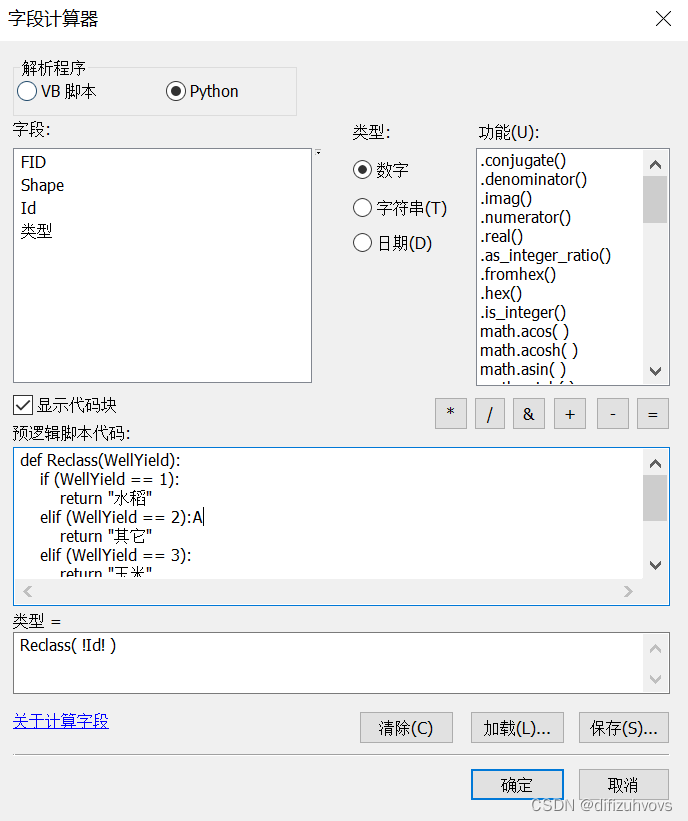Toggle the 显示代码块 checkbox

pos(23,405)
